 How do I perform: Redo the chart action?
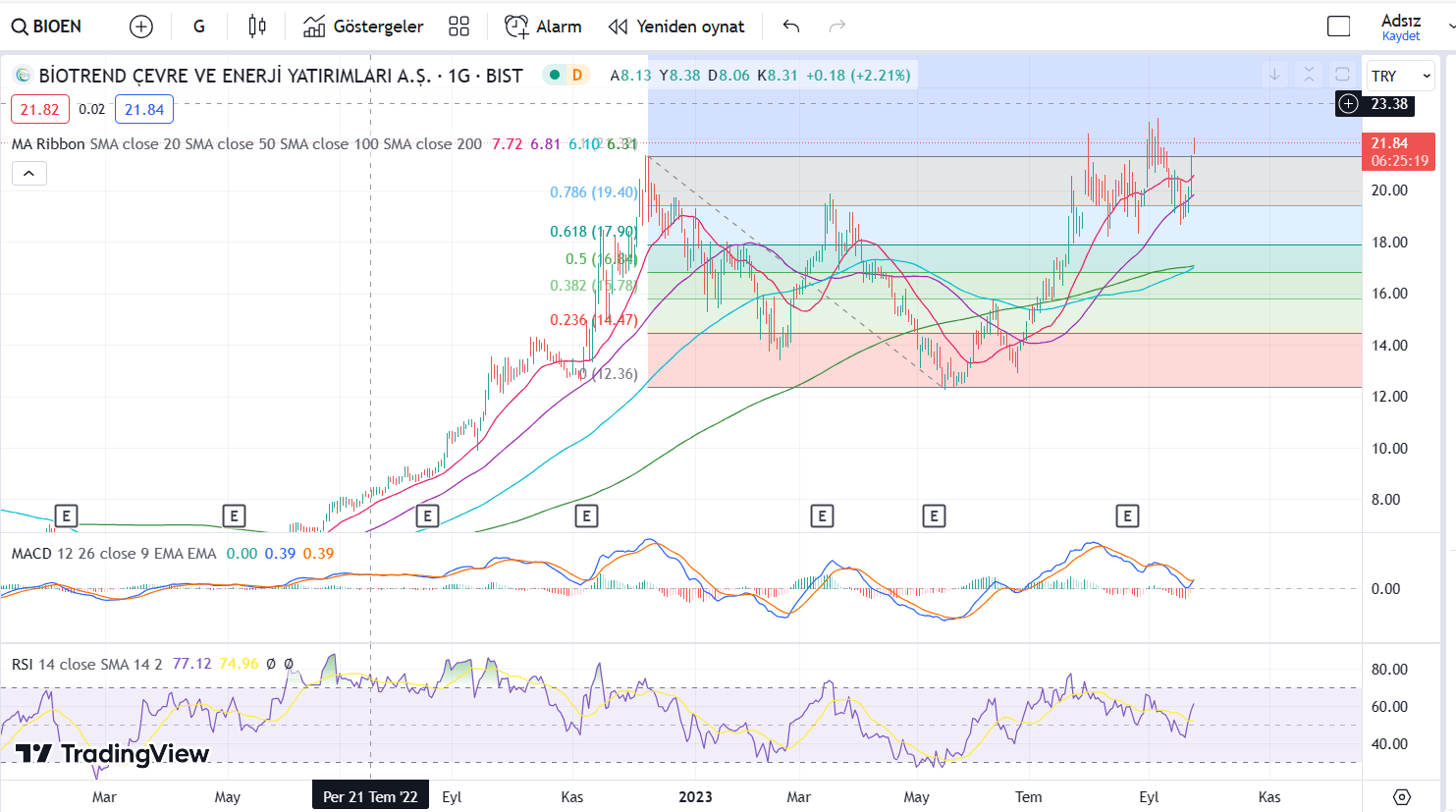(837, 27)
